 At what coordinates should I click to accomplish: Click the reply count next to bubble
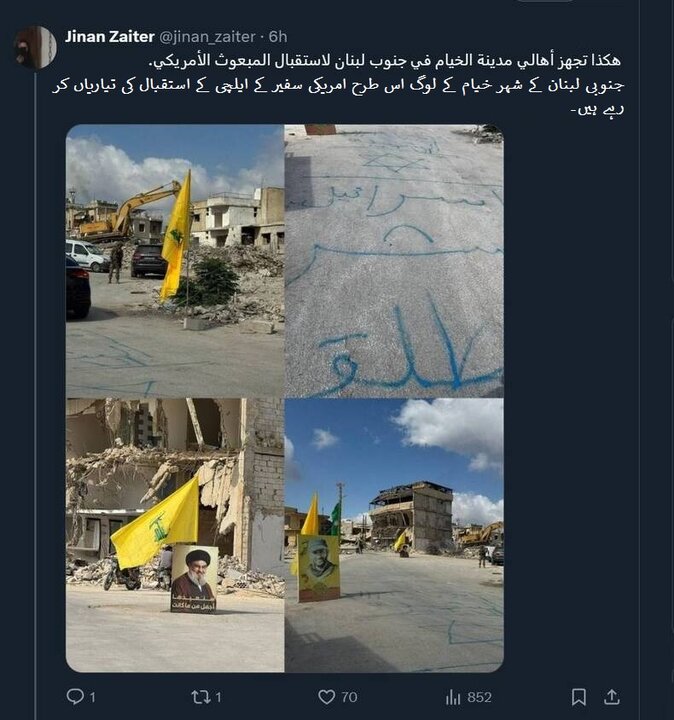[92, 698]
